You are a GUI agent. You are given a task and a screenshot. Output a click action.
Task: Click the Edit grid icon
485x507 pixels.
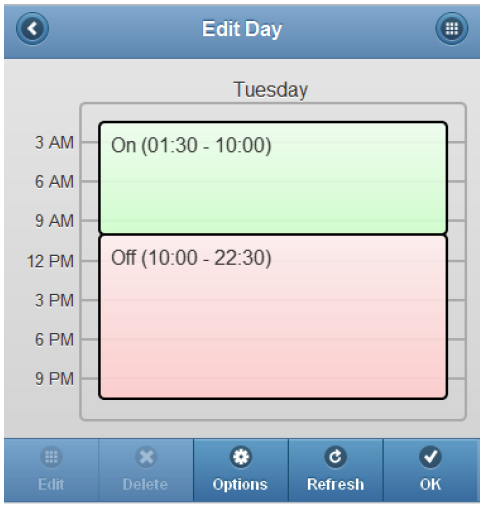[51, 457]
